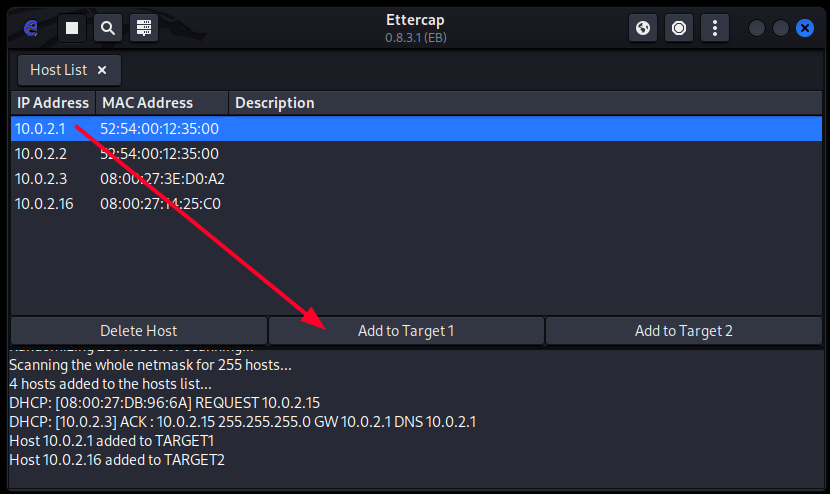
Task: Stop sniffing with the stop button
Action: 72,28
